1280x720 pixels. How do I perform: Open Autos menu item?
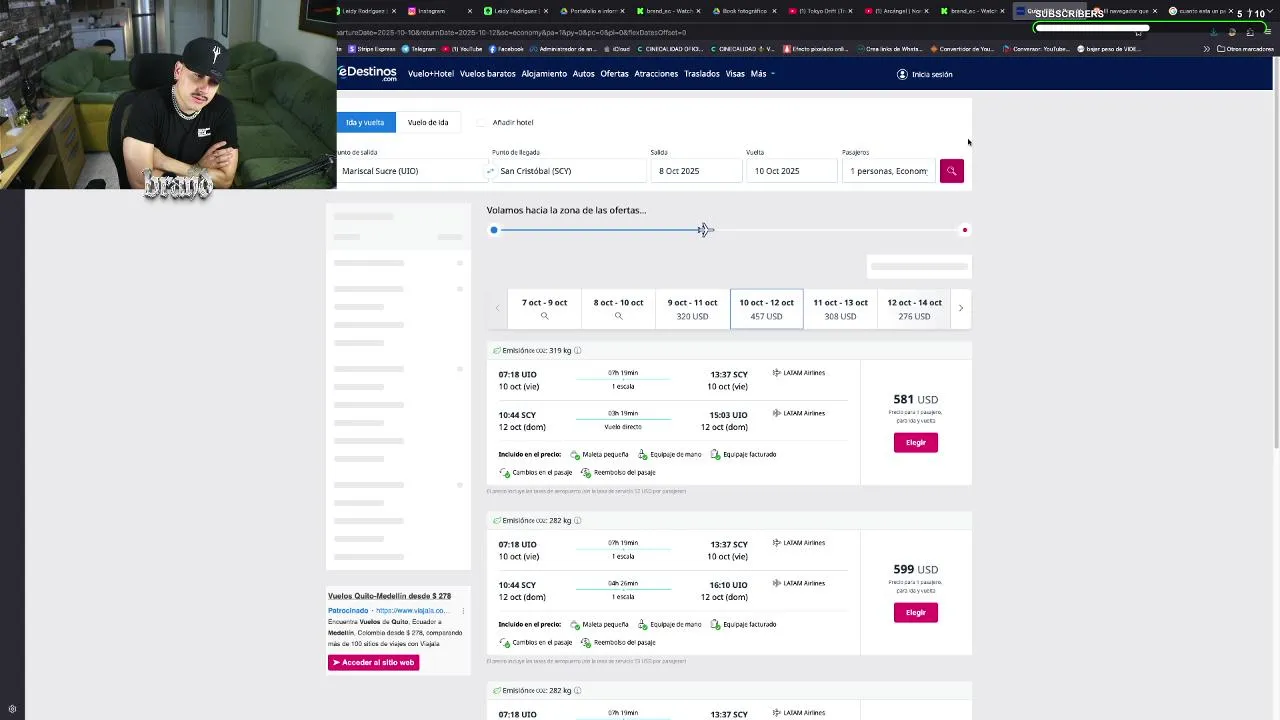pos(583,74)
